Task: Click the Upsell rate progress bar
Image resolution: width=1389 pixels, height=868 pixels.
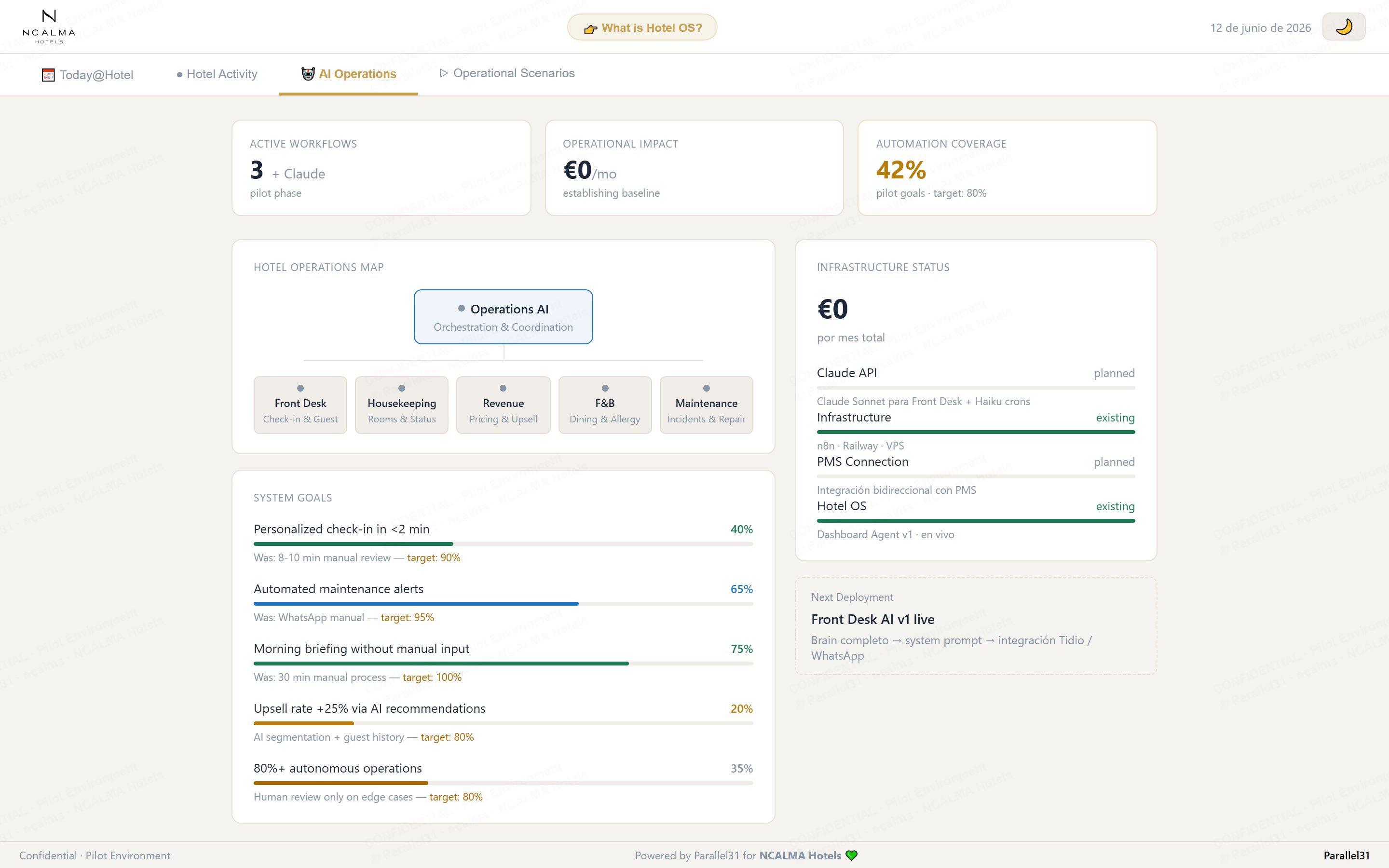Action: pyautogui.click(x=504, y=723)
